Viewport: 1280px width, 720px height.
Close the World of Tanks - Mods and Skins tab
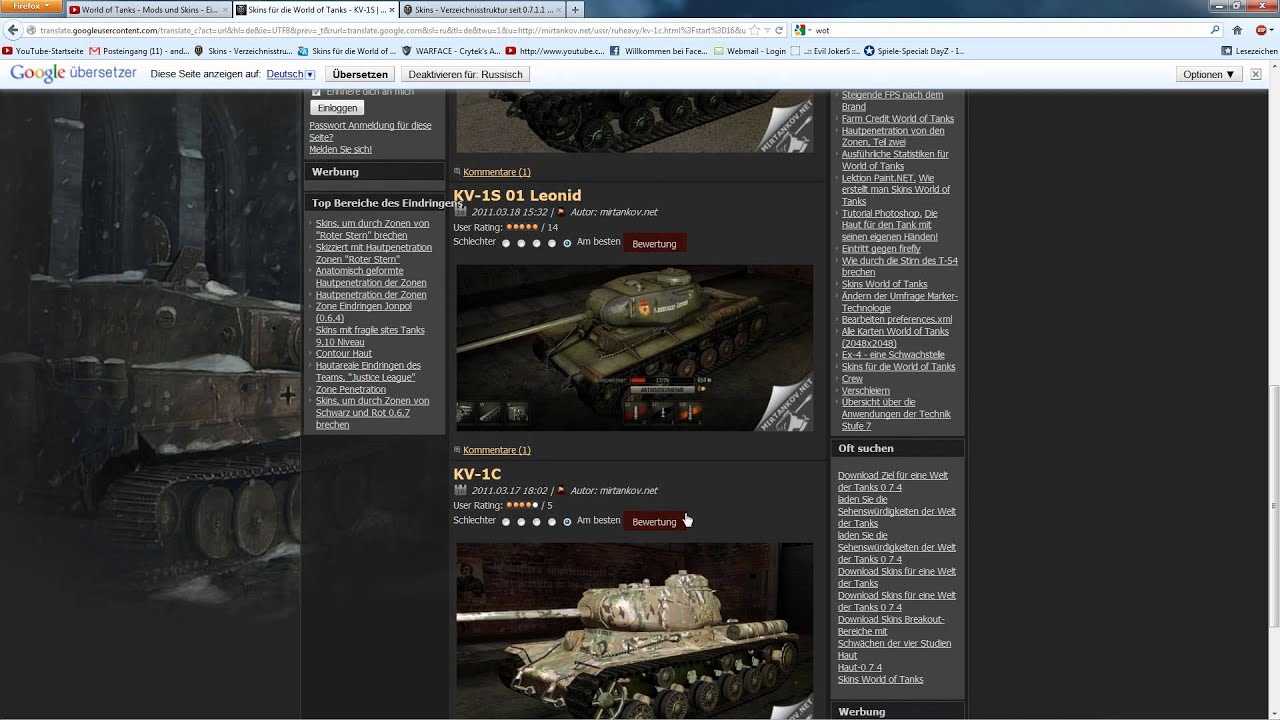coord(224,10)
